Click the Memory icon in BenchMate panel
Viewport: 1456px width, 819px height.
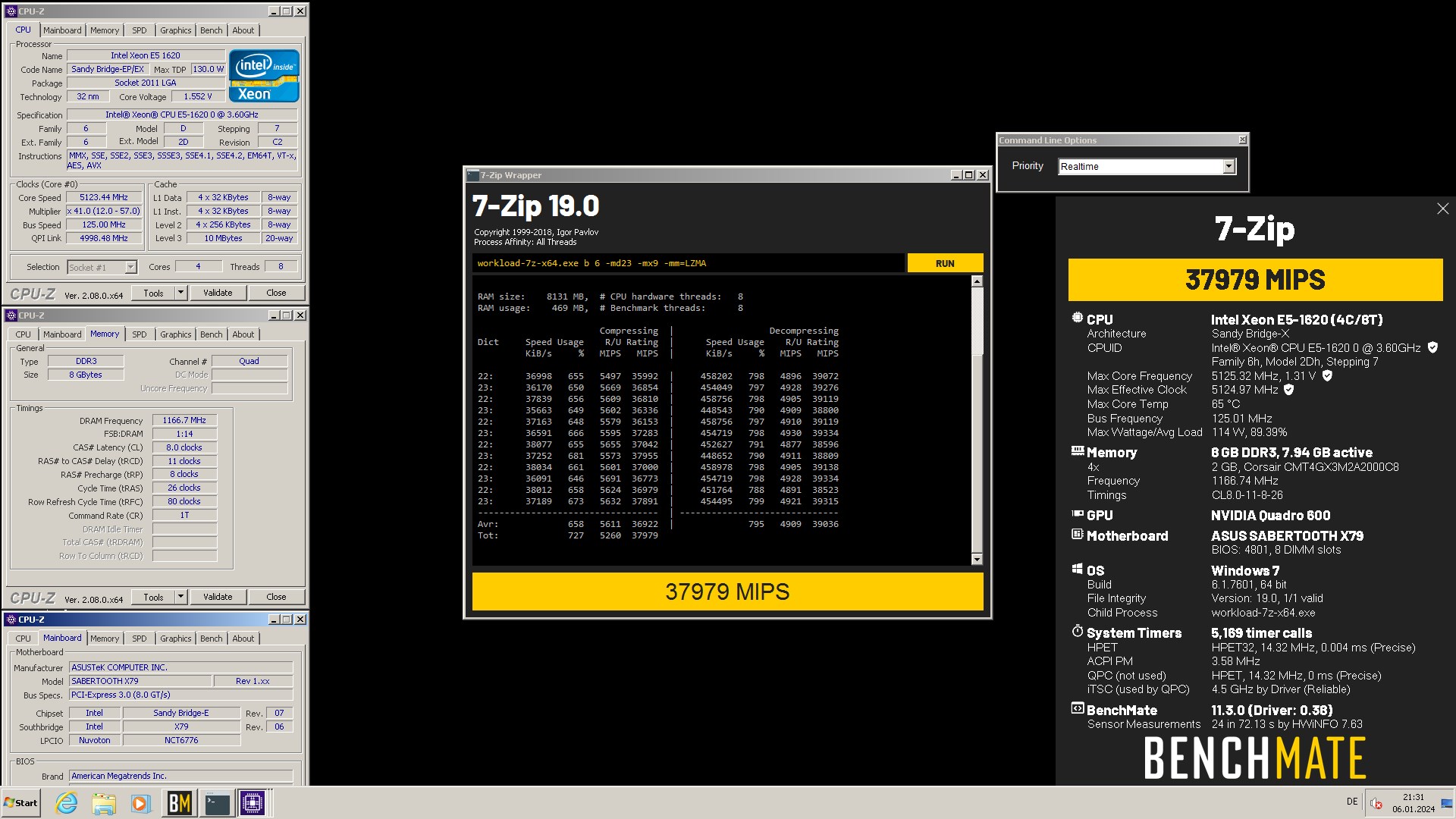pyautogui.click(x=1077, y=450)
